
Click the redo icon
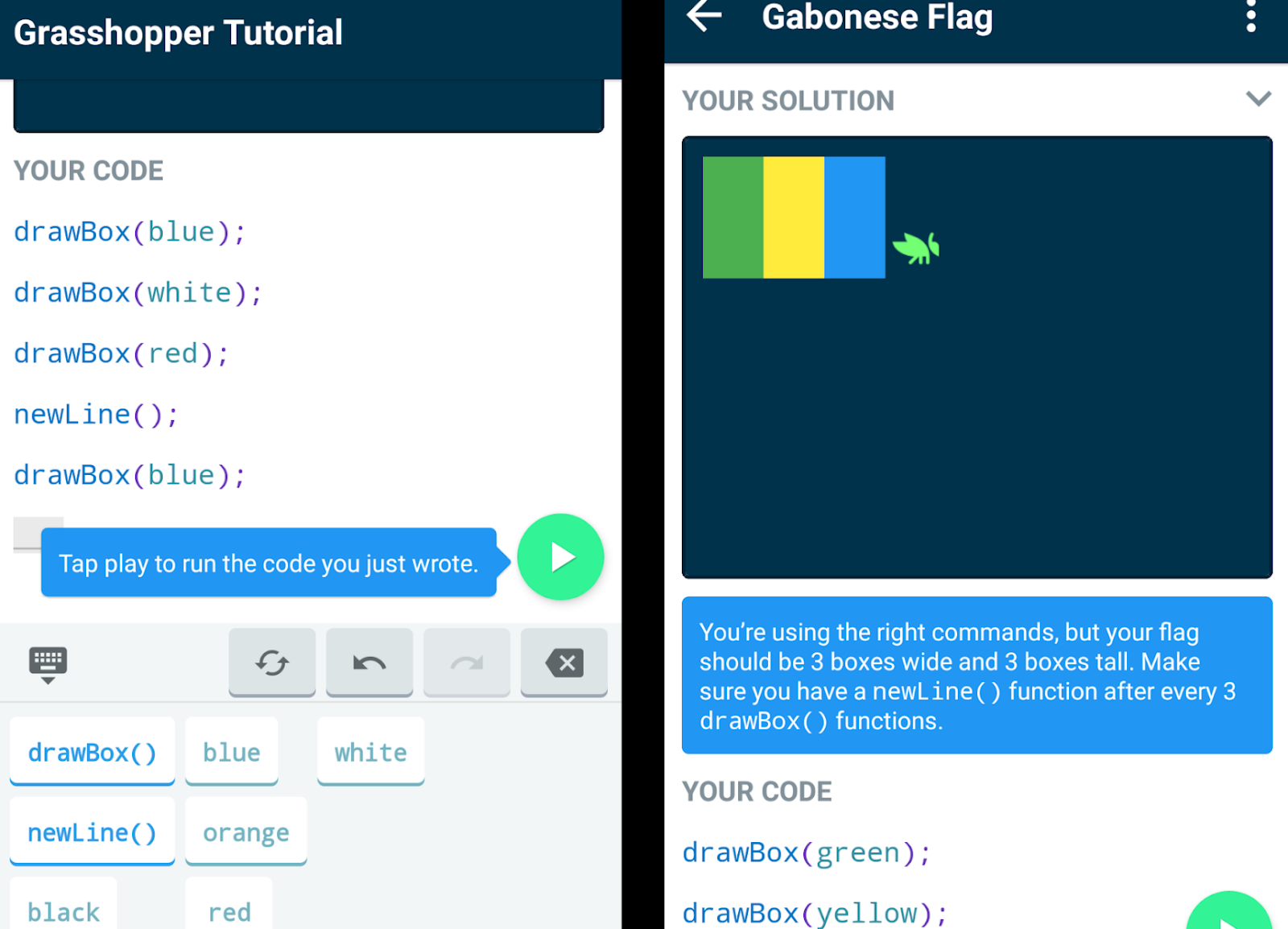point(466,663)
